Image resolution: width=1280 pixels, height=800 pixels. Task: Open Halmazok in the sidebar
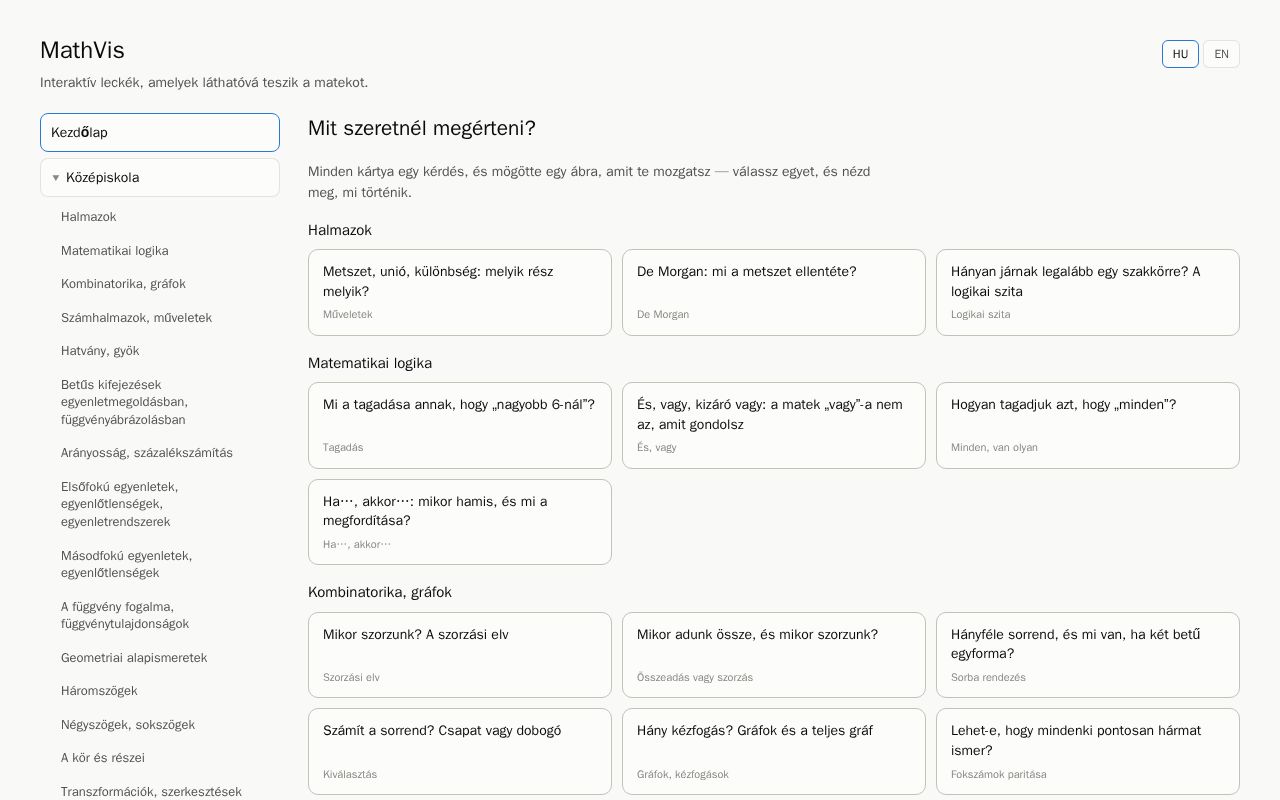tap(88, 217)
